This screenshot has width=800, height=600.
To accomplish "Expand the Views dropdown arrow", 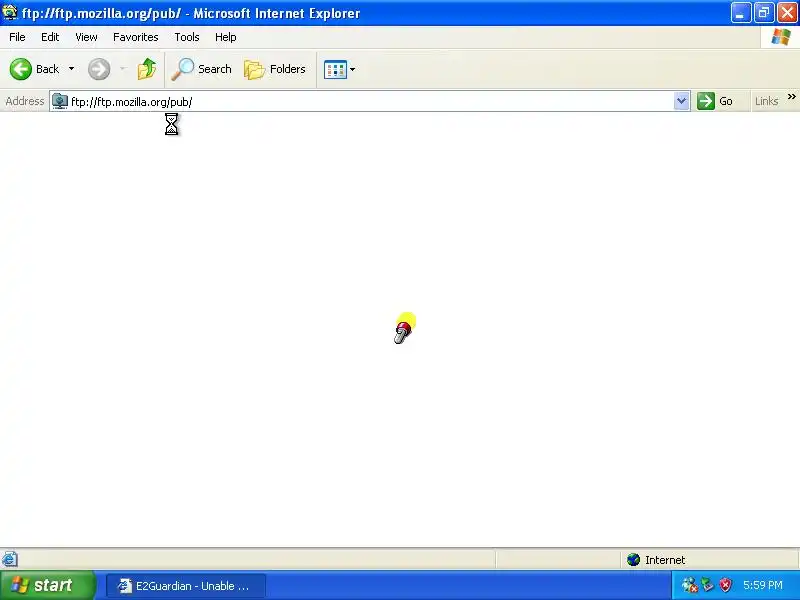I will click(353, 69).
